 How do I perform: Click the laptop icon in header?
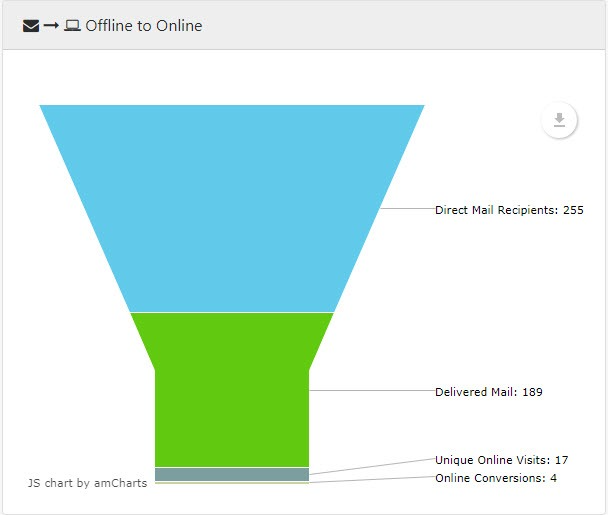[x=72, y=26]
